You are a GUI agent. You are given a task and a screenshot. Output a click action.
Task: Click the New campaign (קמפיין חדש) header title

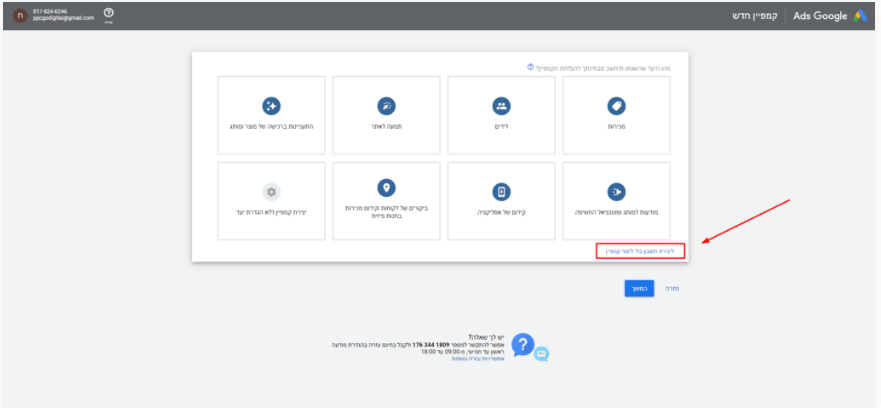760,16
